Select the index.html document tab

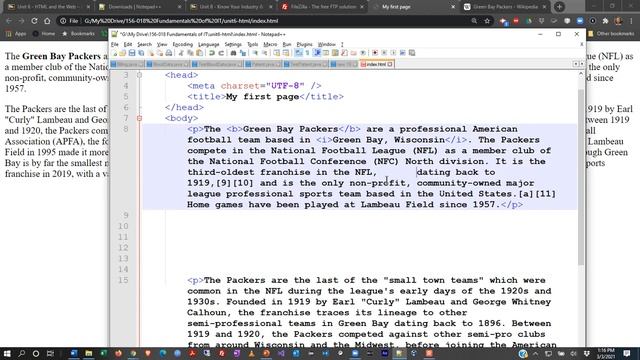pos(377,64)
